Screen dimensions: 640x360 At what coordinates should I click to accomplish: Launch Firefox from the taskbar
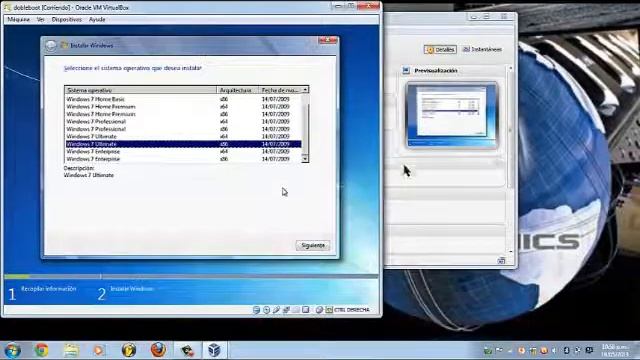pyautogui.click(x=158, y=350)
